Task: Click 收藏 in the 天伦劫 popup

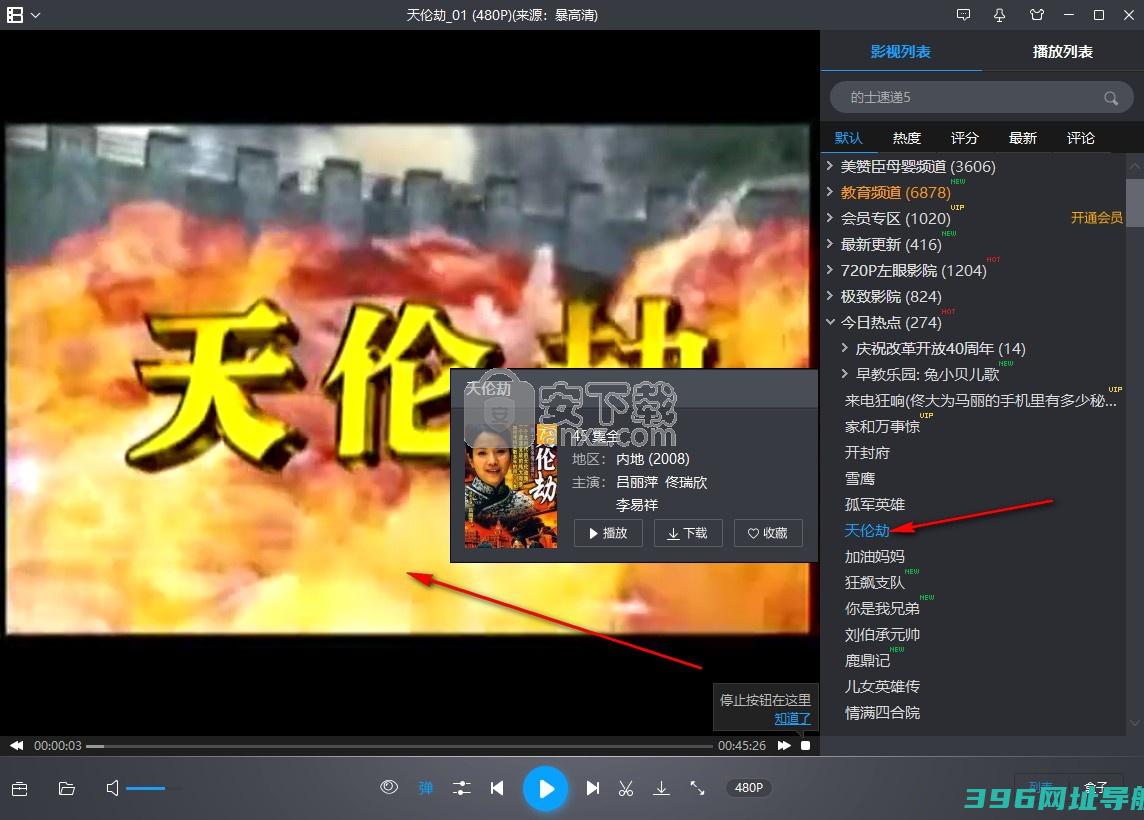Action: point(768,533)
